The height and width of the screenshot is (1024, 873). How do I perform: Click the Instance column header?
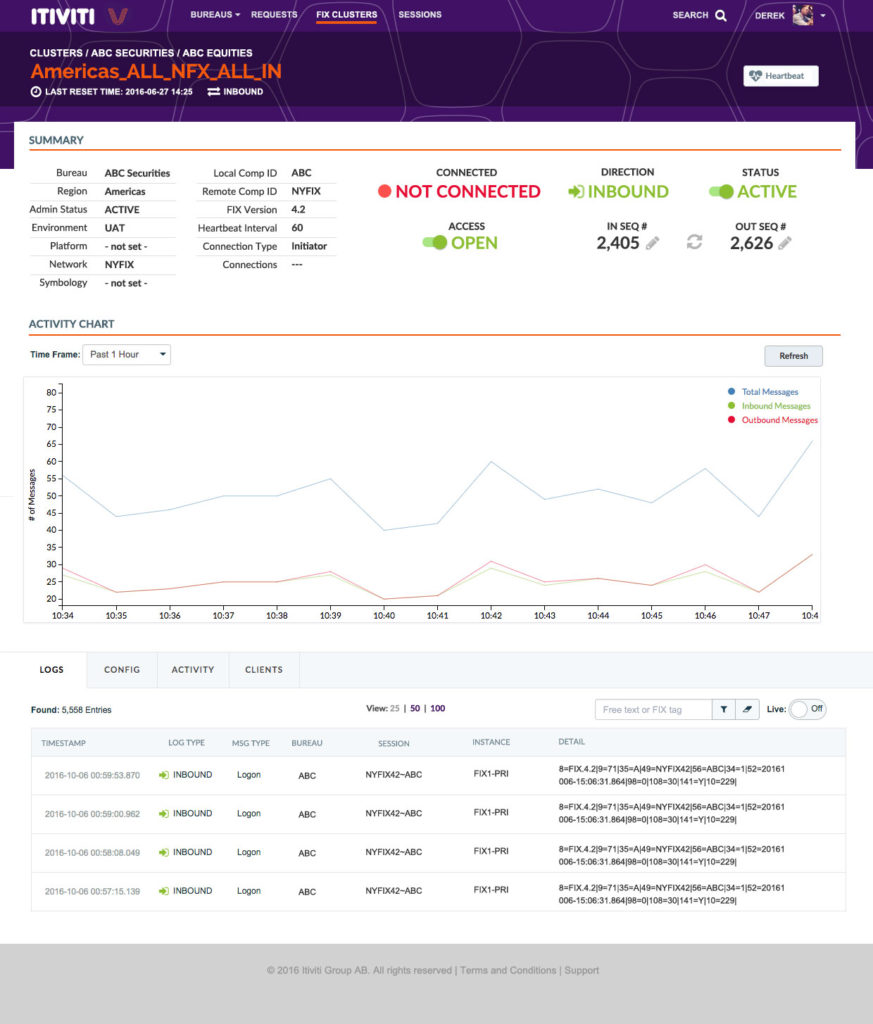[x=491, y=742]
